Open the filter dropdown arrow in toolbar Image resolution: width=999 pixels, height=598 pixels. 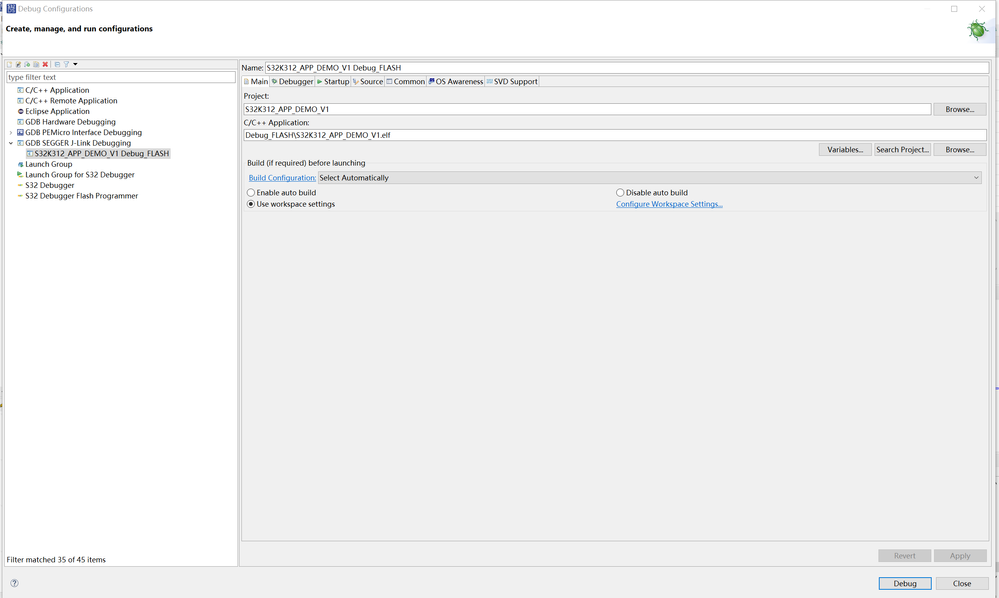click(x=75, y=64)
